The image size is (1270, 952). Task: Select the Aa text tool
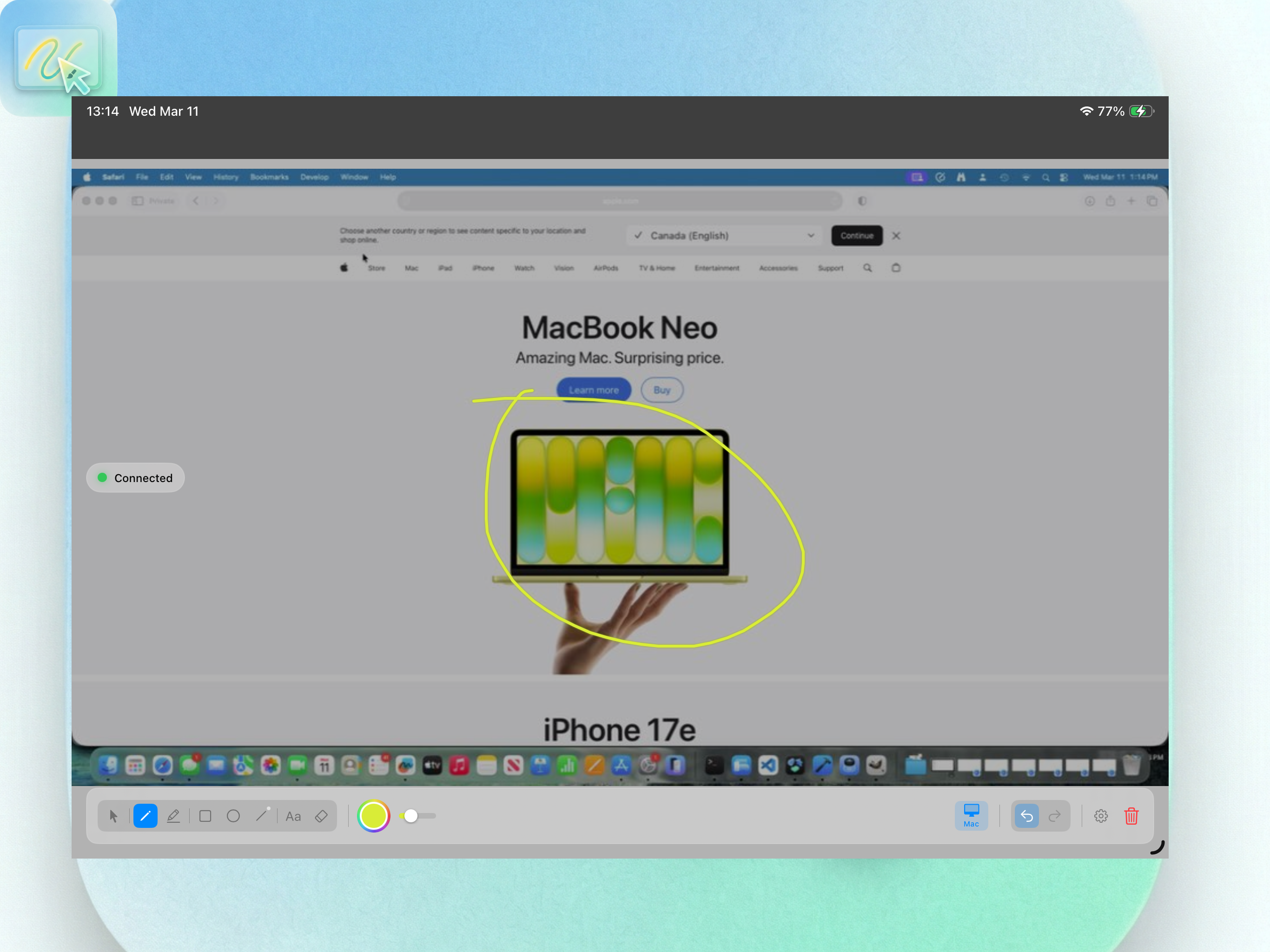[x=293, y=816]
